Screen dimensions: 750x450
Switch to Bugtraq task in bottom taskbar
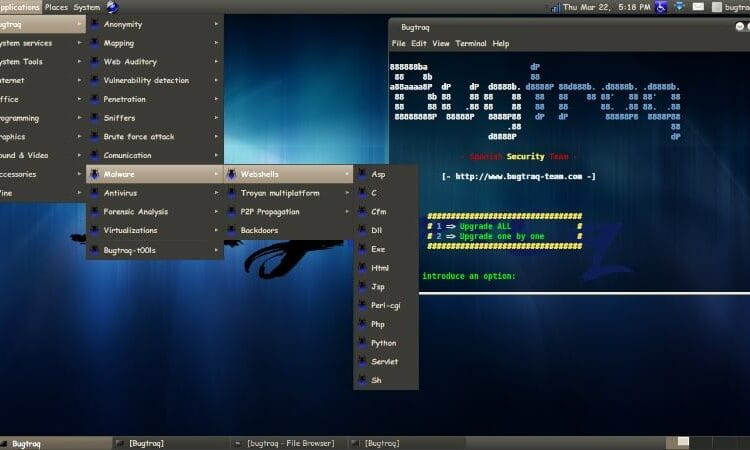[56, 443]
